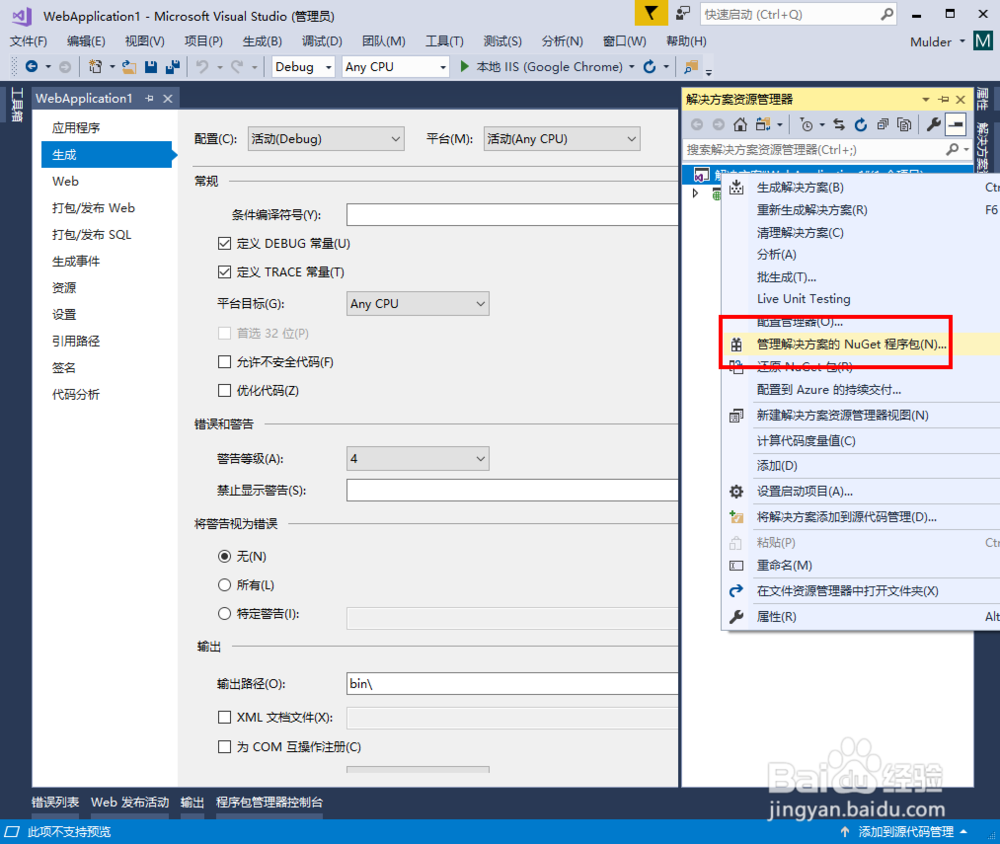Viewport: 1000px width, 844px height.
Task: Collapse all items in Solution Explorer
Action: (x=884, y=124)
